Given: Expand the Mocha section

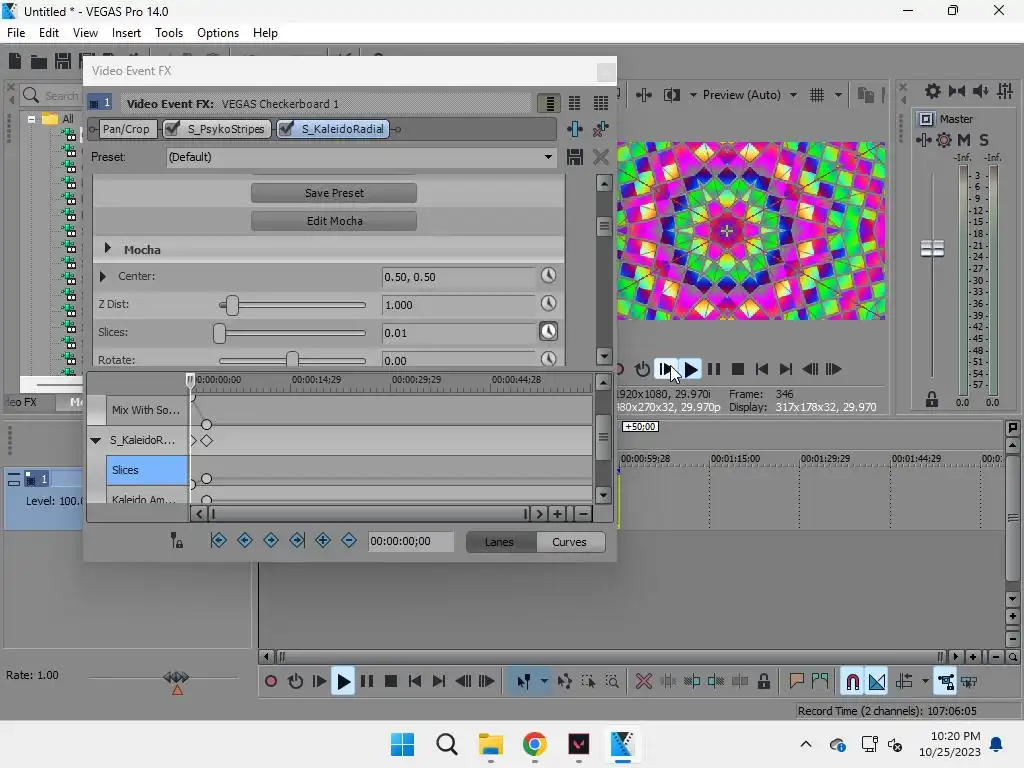Looking at the screenshot, I should coord(108,249).
